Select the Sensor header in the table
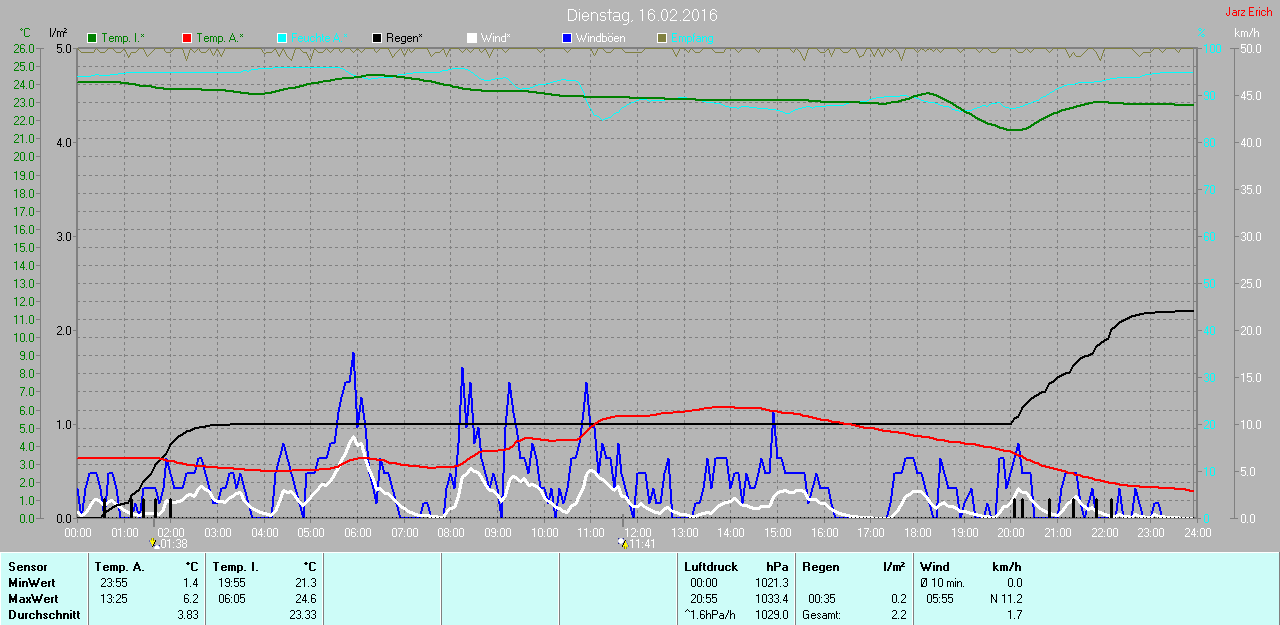The image size is (1280, 625). click(27, 567)
